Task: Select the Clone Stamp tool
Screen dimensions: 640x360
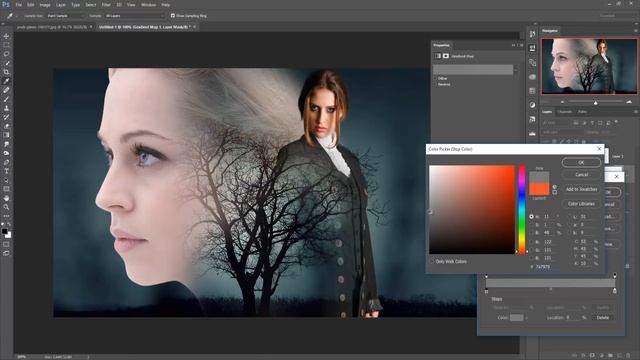Action: (x=6, y=108)
